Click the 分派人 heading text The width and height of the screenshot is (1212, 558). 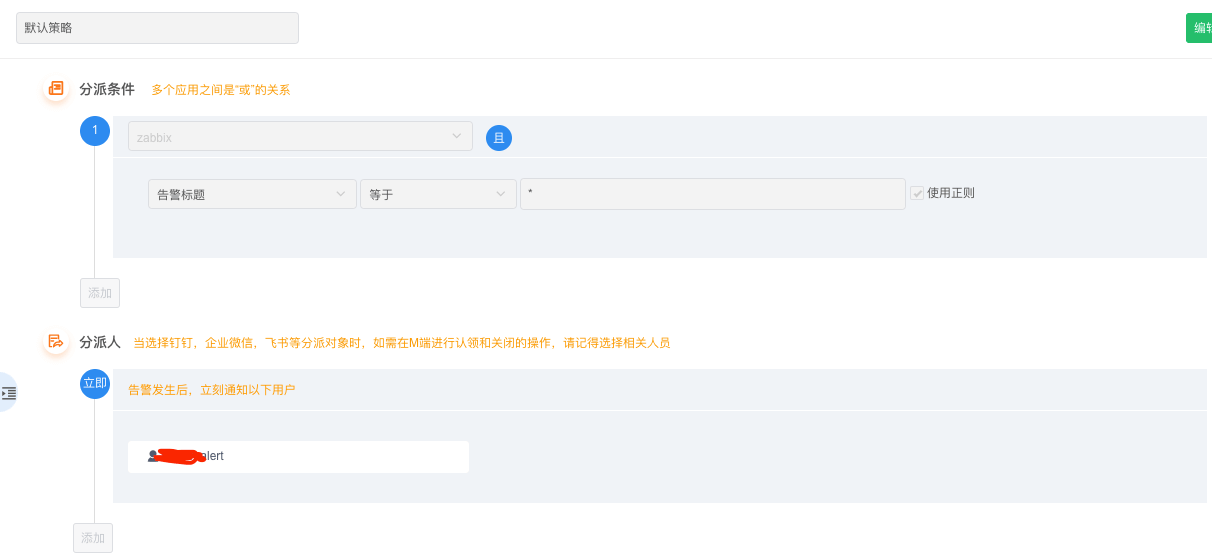point(100,342)
